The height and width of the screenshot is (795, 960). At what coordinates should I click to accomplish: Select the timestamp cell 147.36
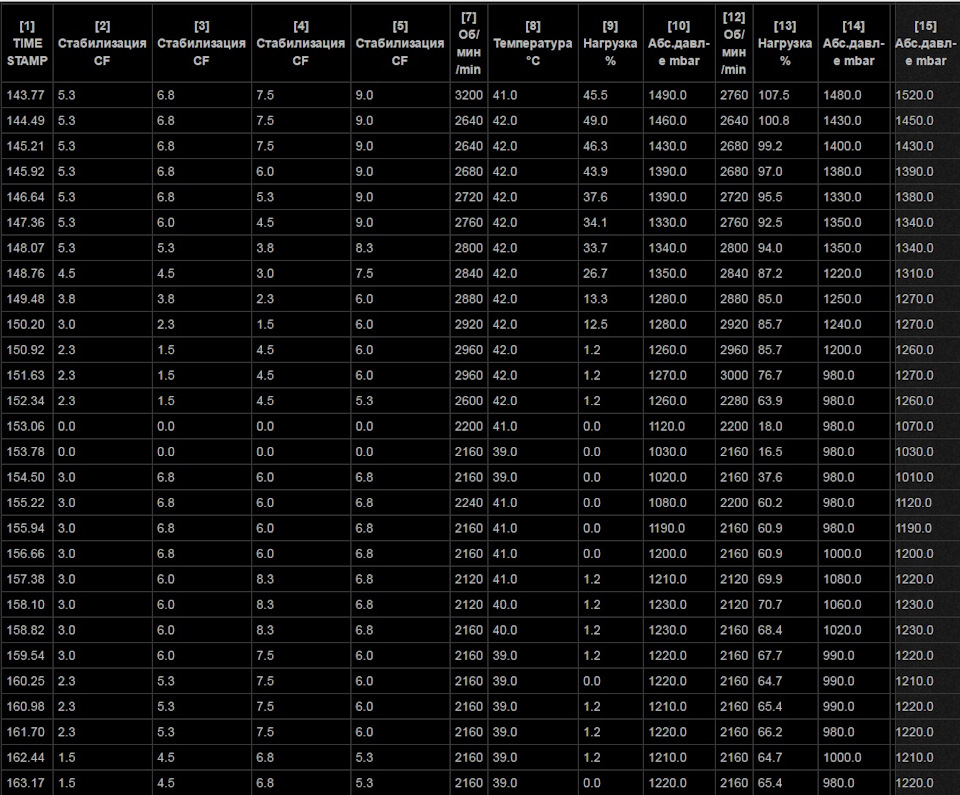pos(26,222)
